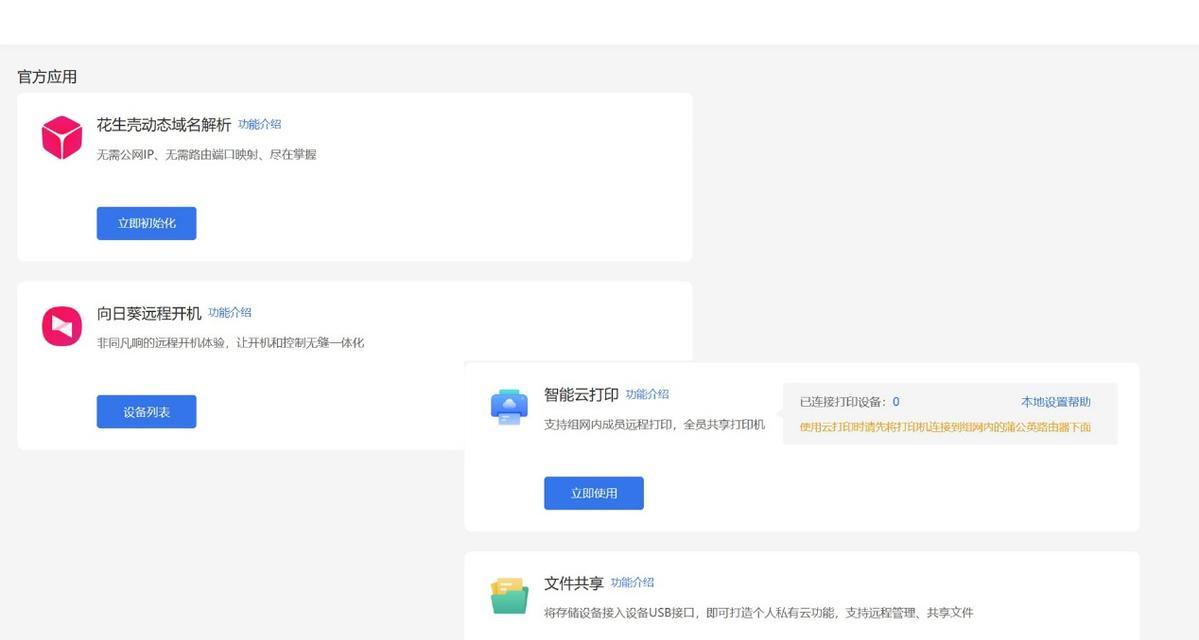This screenshot has height=640, width=1199.
Task: Open 设备列表 for 向日葵远程开机
Action: coord(146,411)
